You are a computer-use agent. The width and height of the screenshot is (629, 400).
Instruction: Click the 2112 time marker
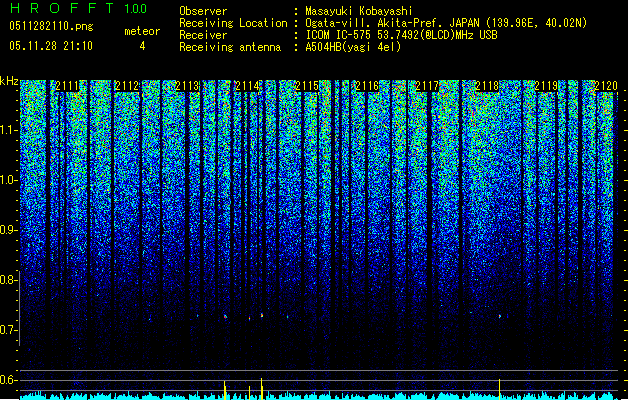(127, 86)
